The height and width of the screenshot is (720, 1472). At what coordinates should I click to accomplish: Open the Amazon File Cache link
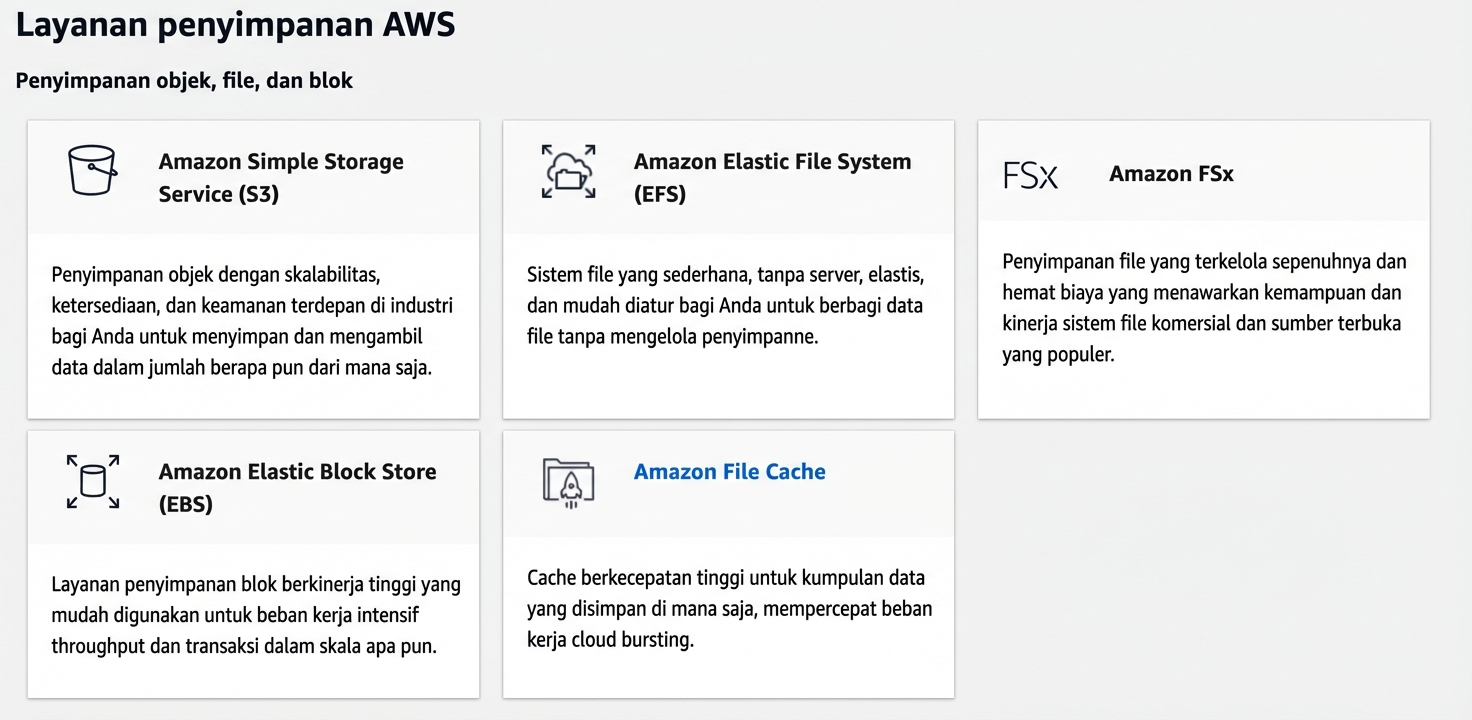pyautogui.click(x=729, y=471)
